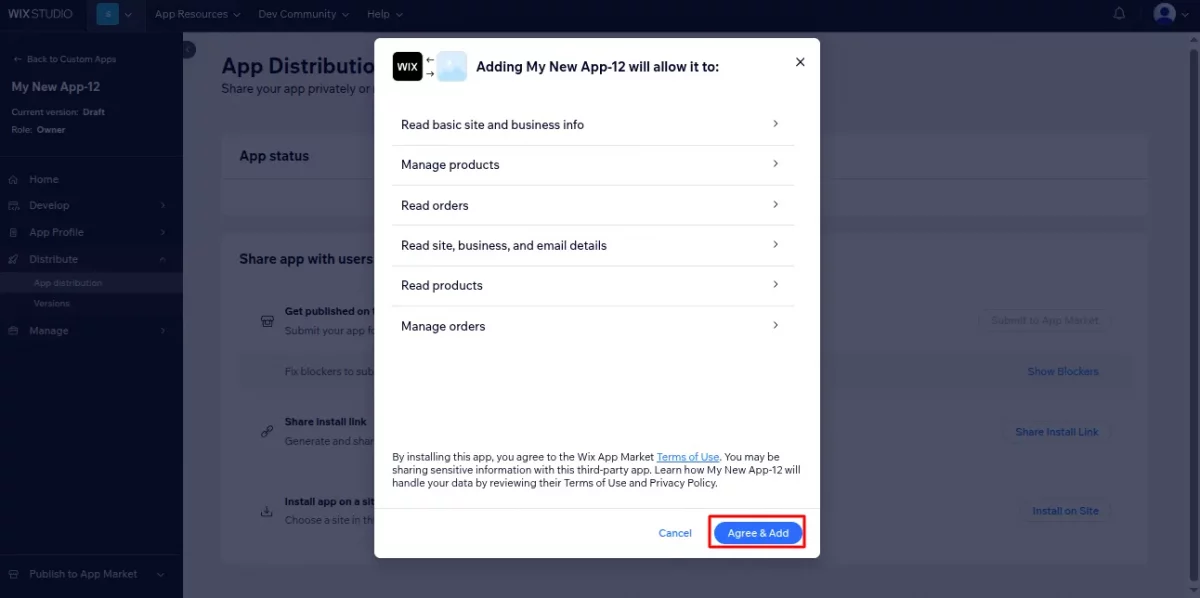Viewport: 1200px width, 598px height.
Task: Click the Manage sidebar icon
Action: click(x=13, y=330)
